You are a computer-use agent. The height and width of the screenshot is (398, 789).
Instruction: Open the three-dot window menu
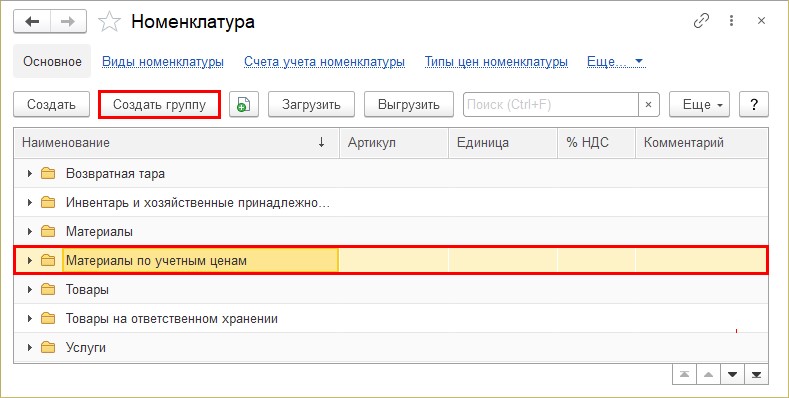pyautogui.click(x=731, y=21)
